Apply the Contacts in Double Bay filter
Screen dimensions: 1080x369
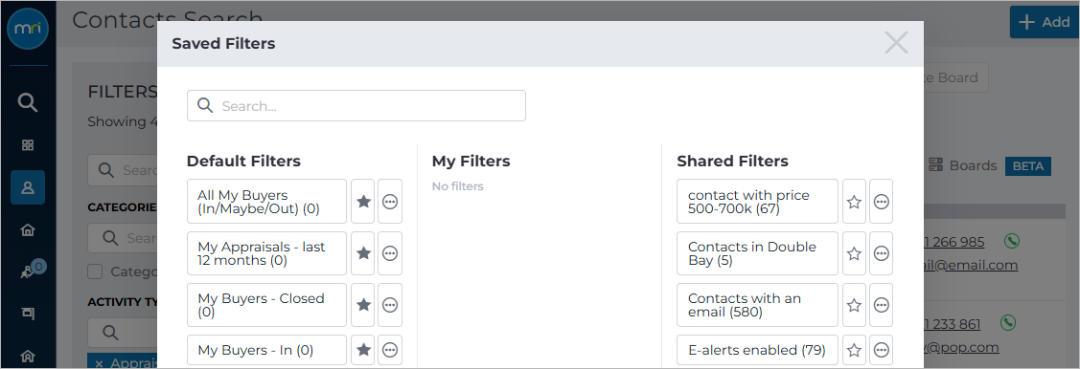pos(758,253)
